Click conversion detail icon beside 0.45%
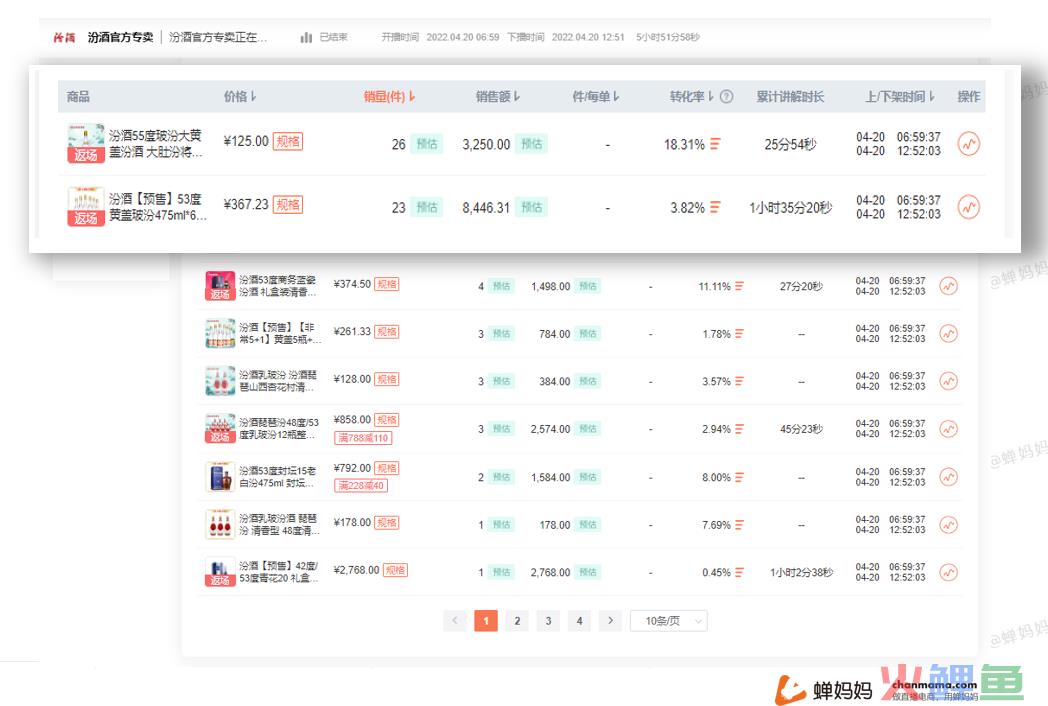Viewport: 1048px width, 706px height. (739, 572)
